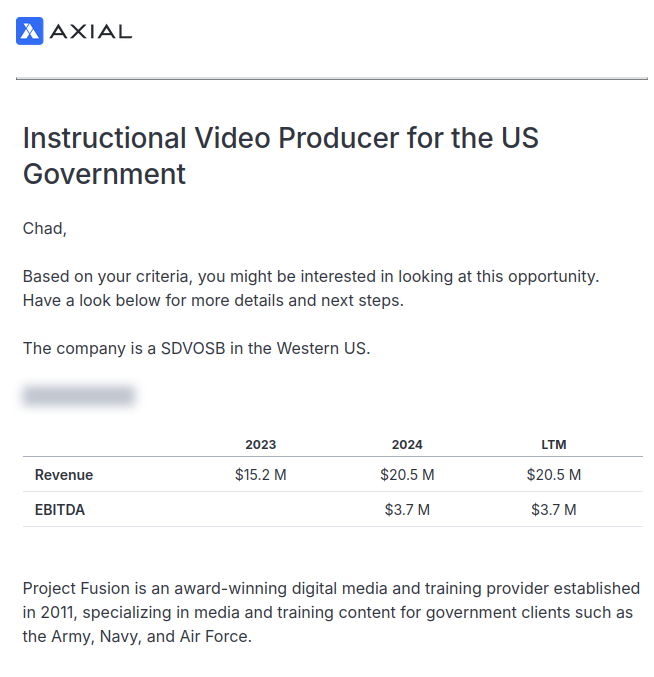The width and height of the screenshot is (654, 677).
Task: Click the horizontal divider below the logo
Action: point(331,79)
